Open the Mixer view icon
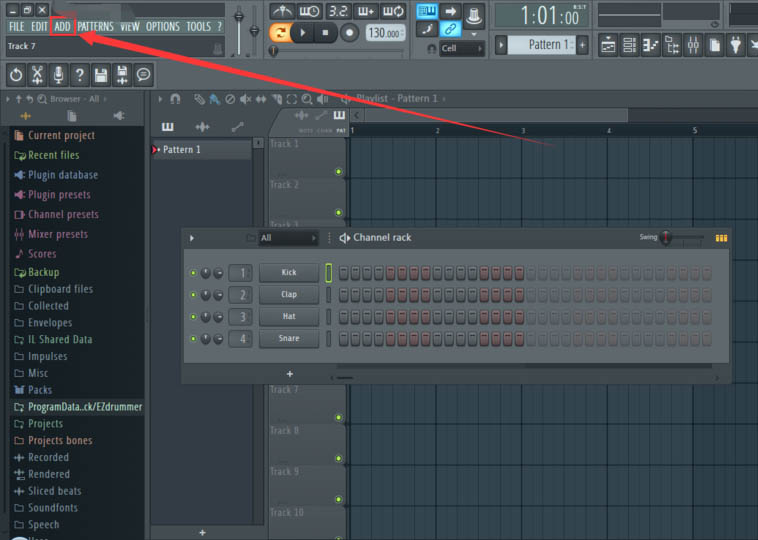The image size is (758, 540). point(693,46)
